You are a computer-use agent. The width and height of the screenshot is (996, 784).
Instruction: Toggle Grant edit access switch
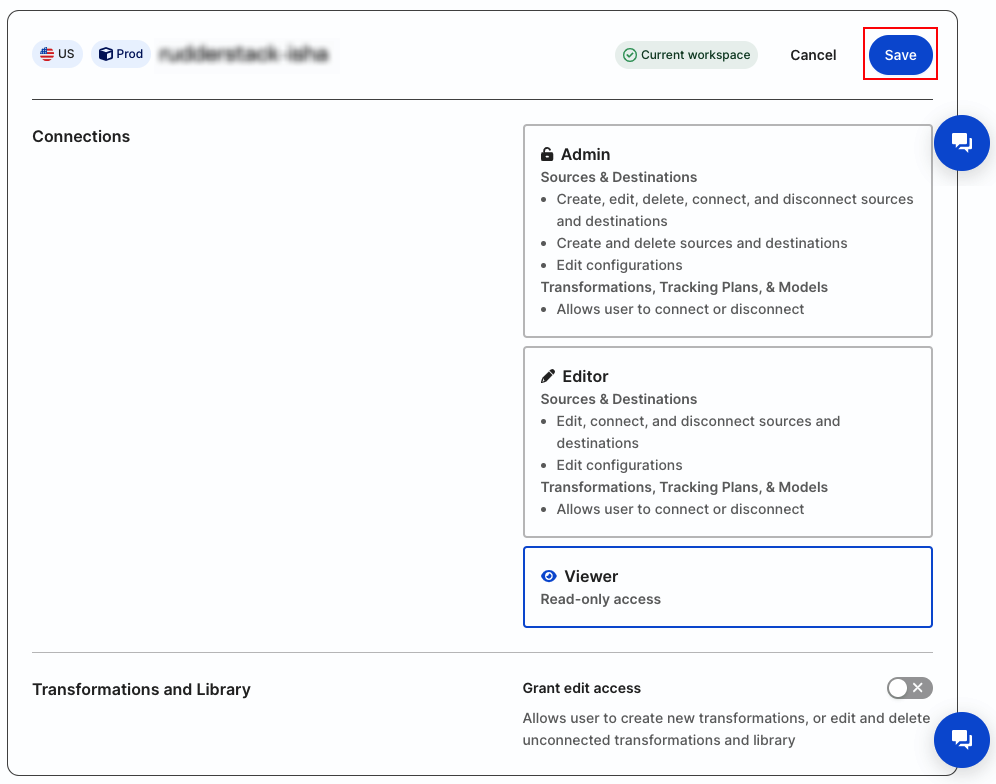[910, 687]
